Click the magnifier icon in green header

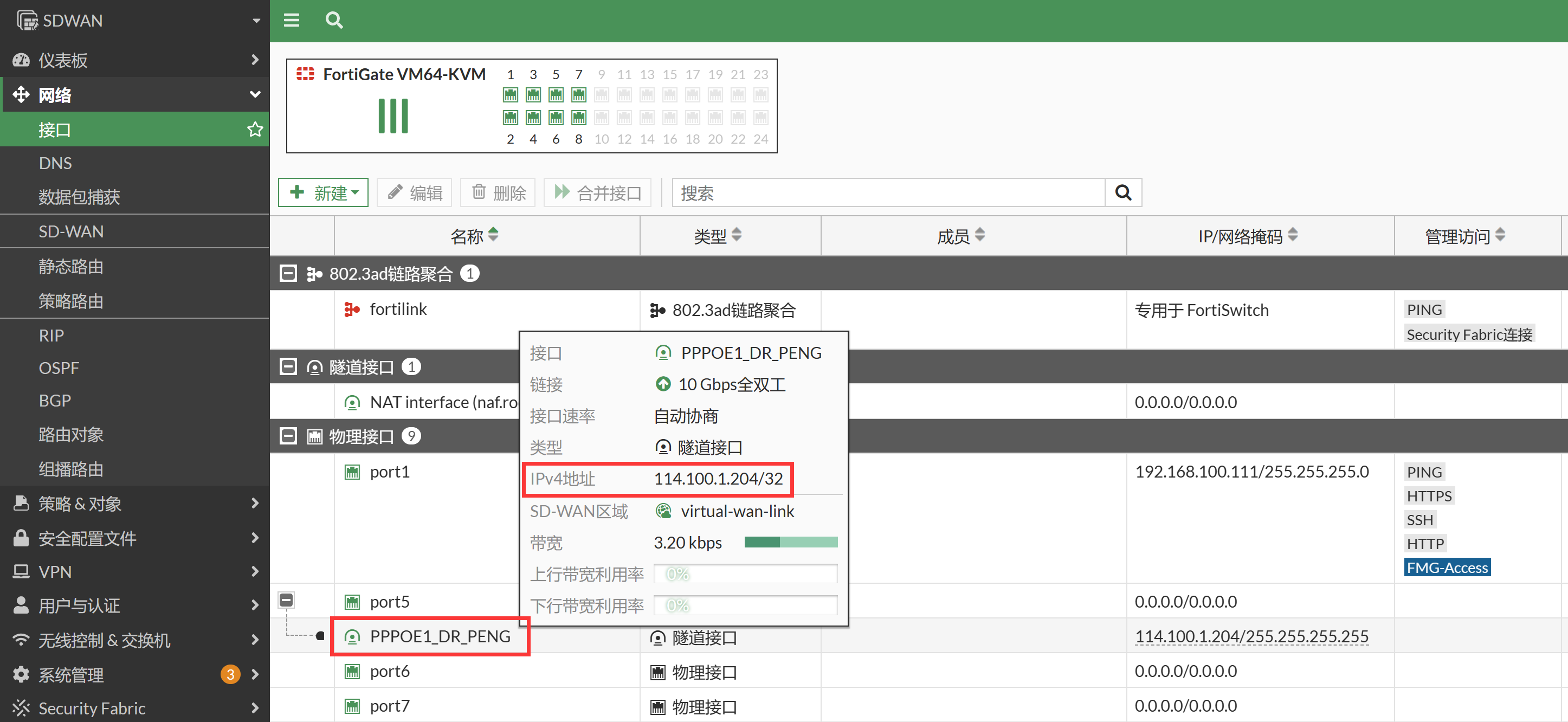[x=333, y=20]
